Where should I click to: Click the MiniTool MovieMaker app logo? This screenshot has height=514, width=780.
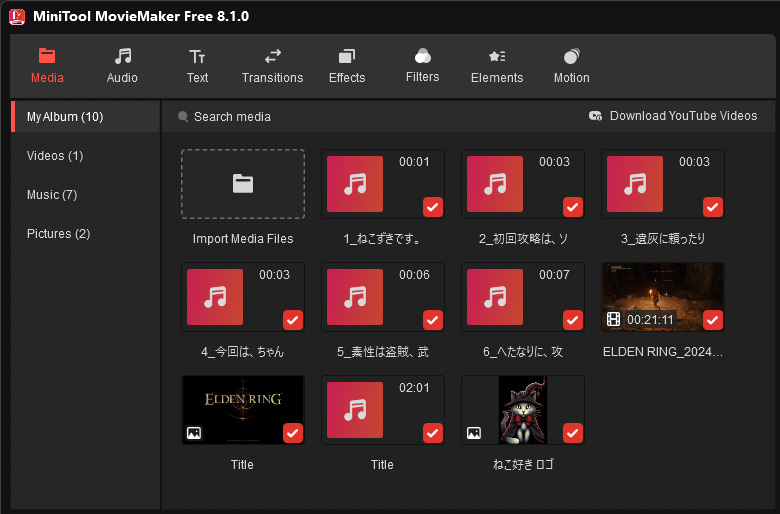(17, 16)
